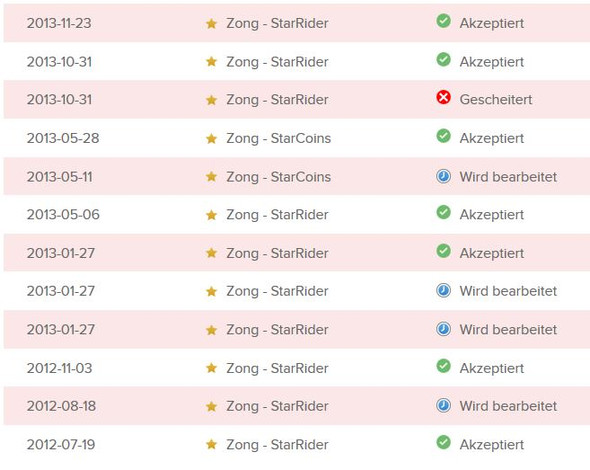Viewport: 590px width, 470px height.
Task: Click the gold star on the 2012-08-18 row
Action: point(211,406)
